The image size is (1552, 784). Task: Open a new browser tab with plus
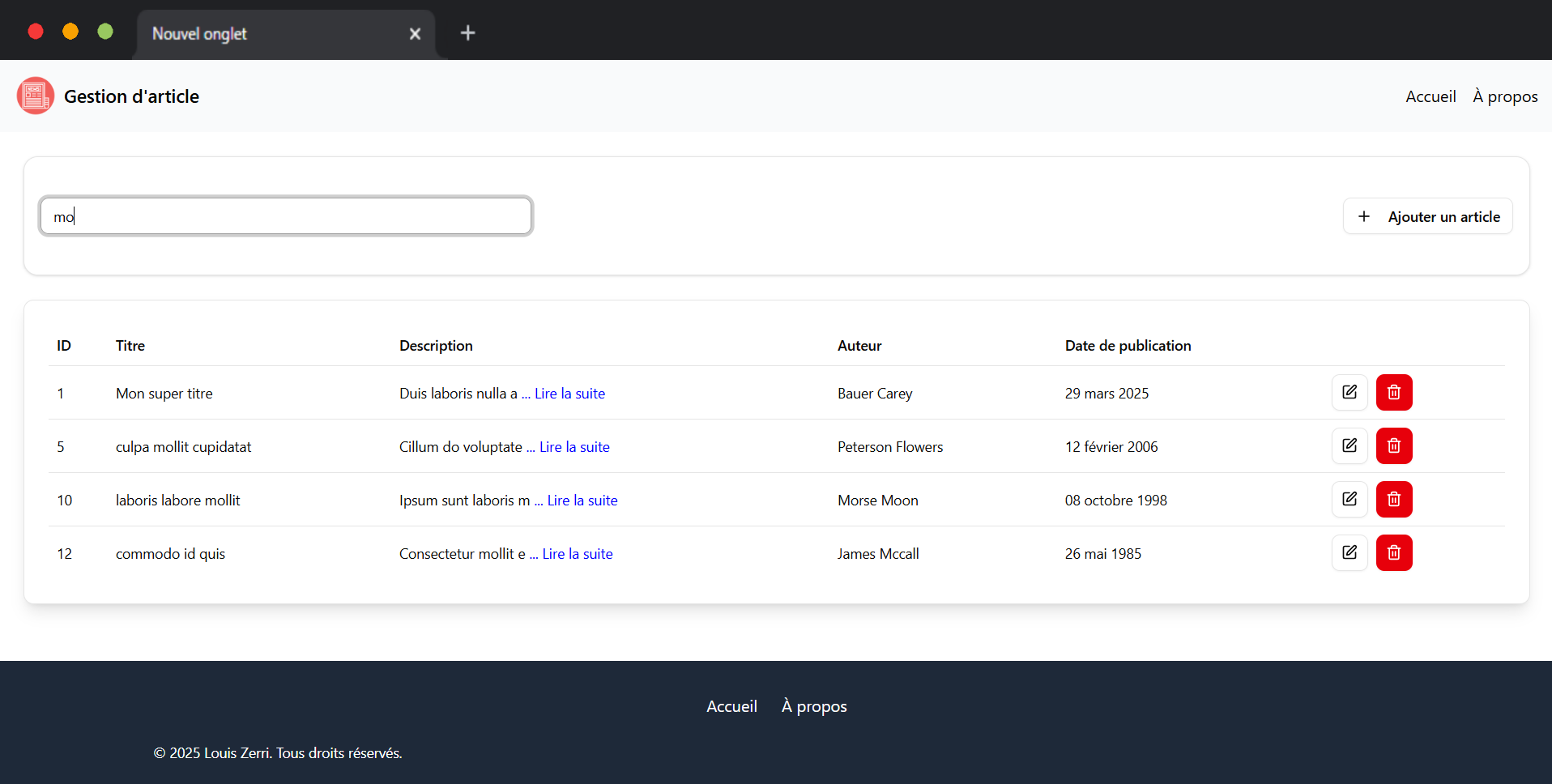tap(467, 33)
